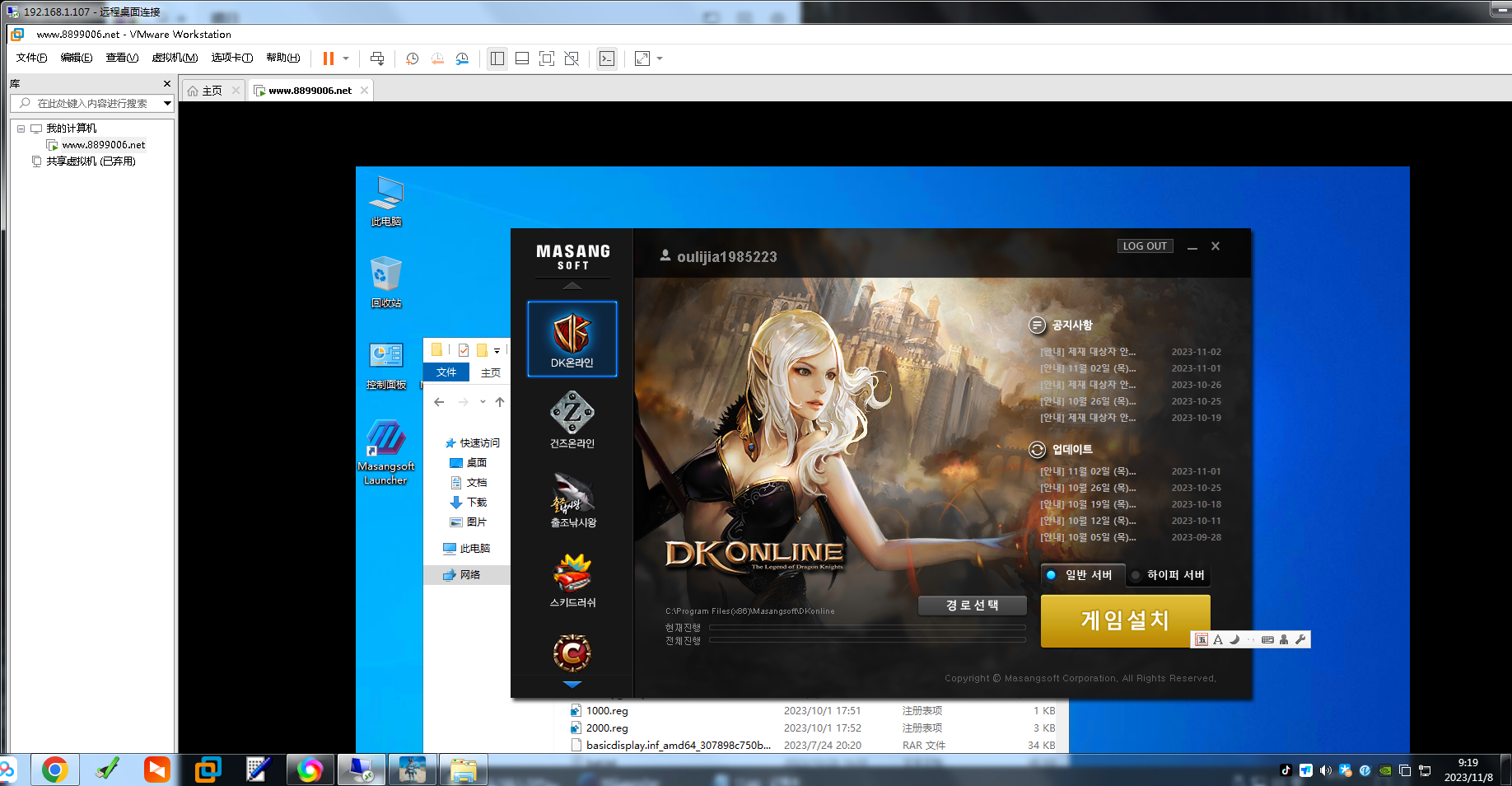Click the send Ctrl+Alt+Del toolbar icon

point(377,58)
